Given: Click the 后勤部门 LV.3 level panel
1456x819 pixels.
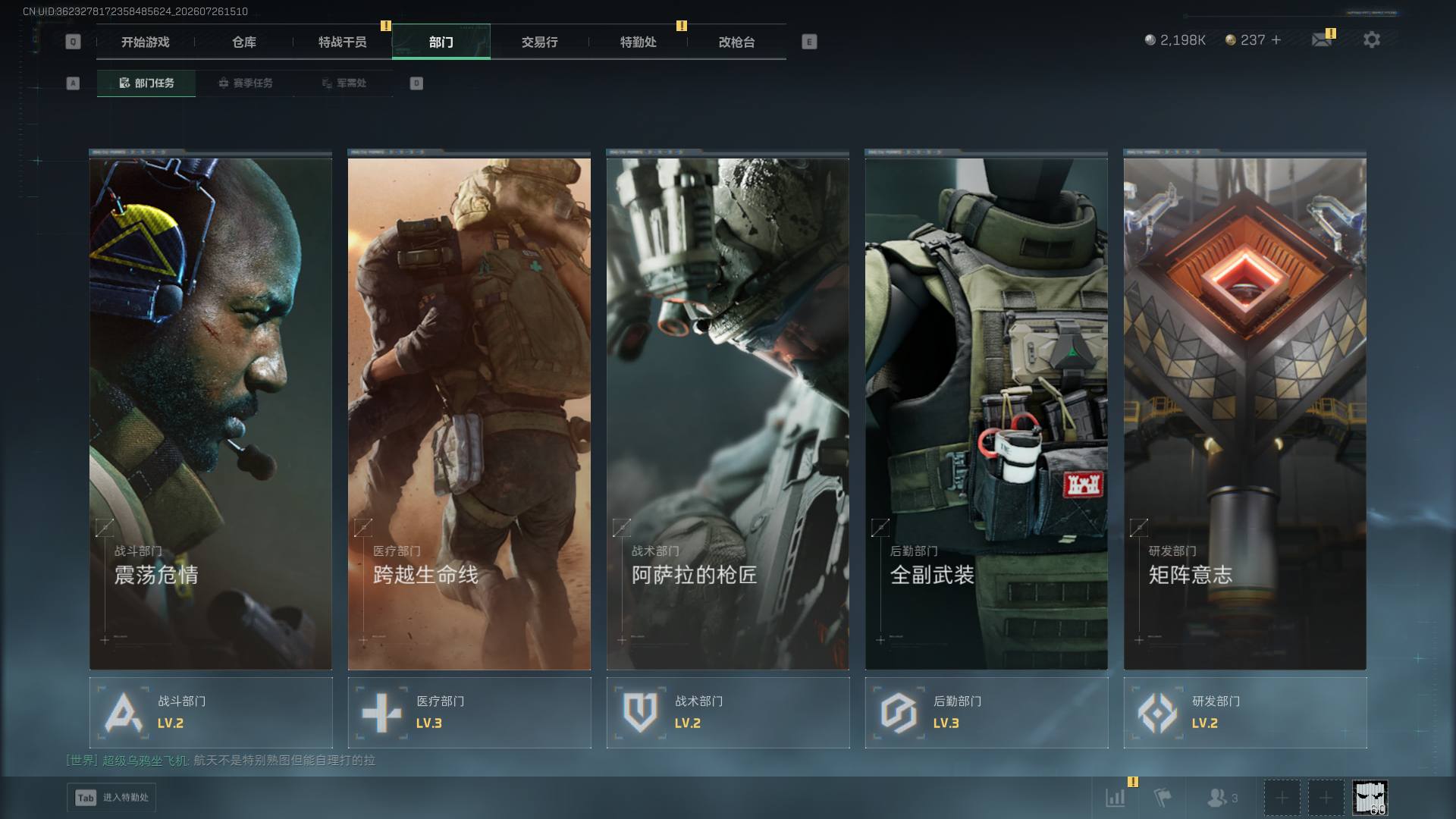Looking at the screenshot, I should (987, 713).
